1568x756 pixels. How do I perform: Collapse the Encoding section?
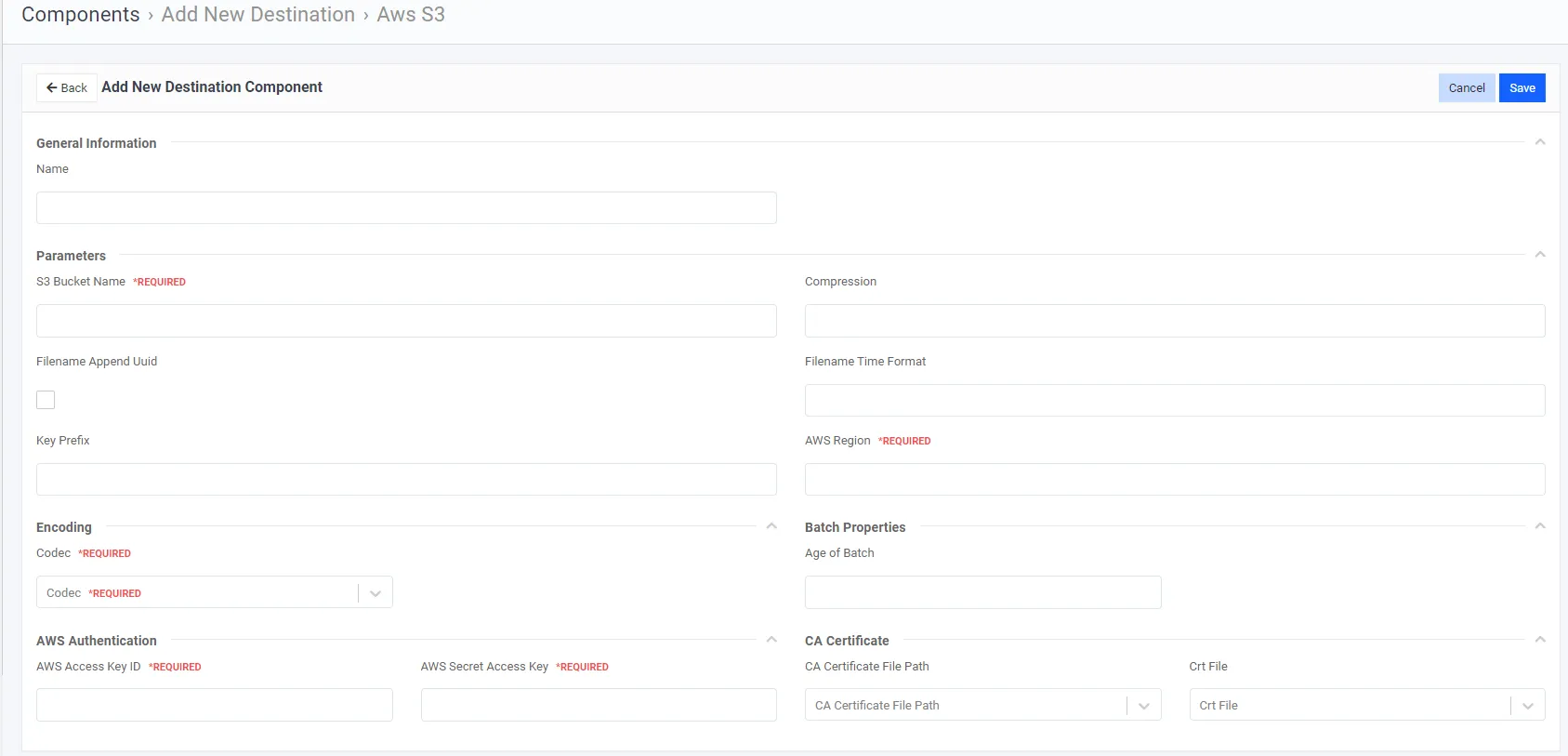coord(771,526)
